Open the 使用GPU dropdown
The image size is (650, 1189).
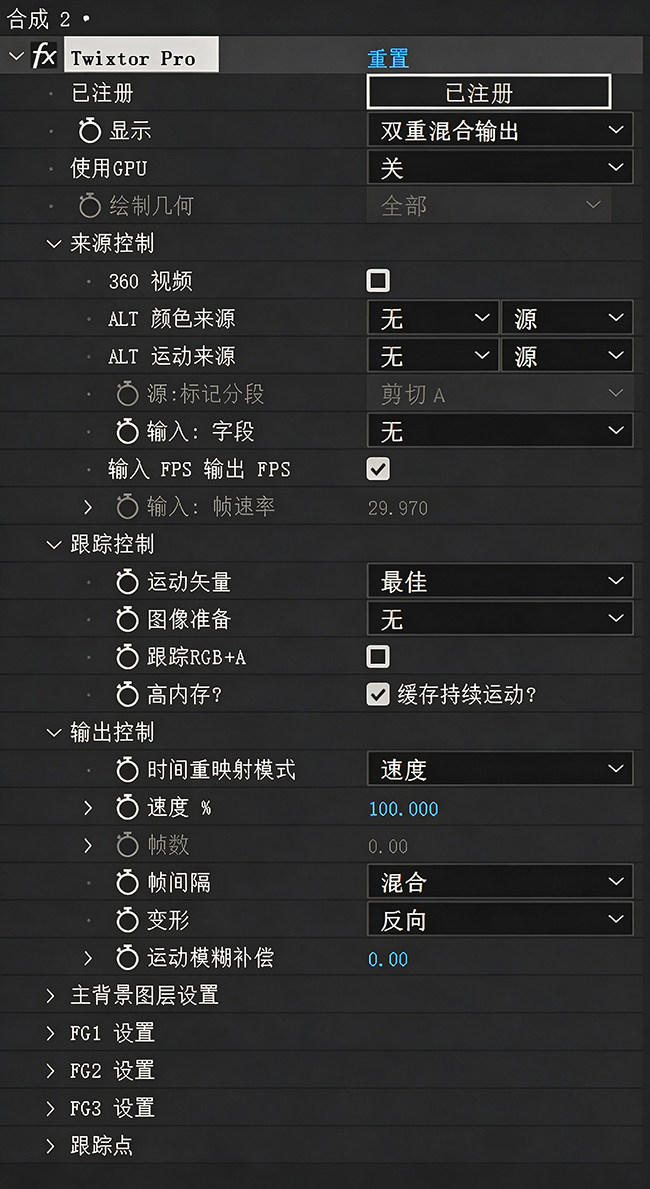pyautogui.click(x=501, y=167)
